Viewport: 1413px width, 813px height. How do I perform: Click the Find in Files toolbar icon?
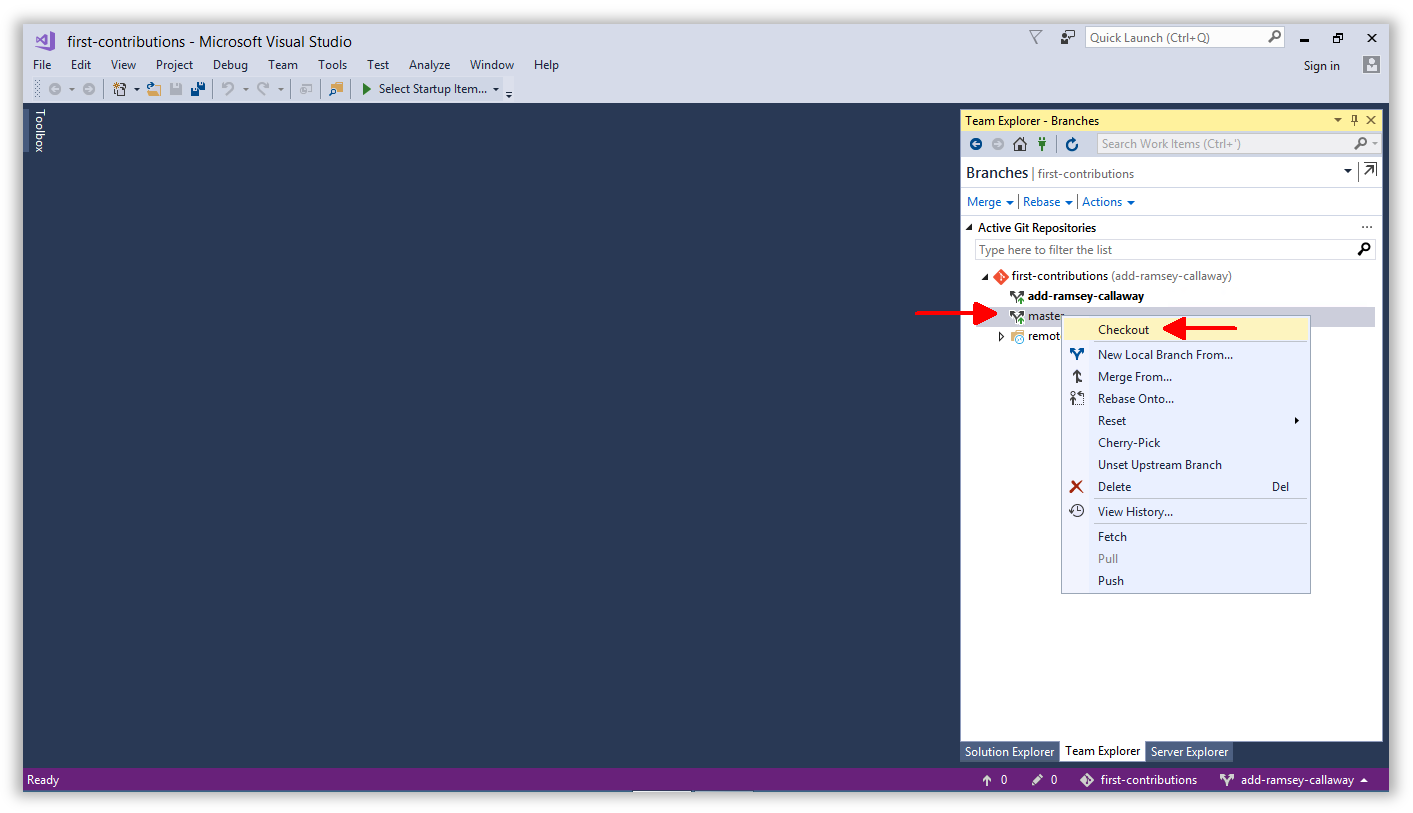pos(336,89)
